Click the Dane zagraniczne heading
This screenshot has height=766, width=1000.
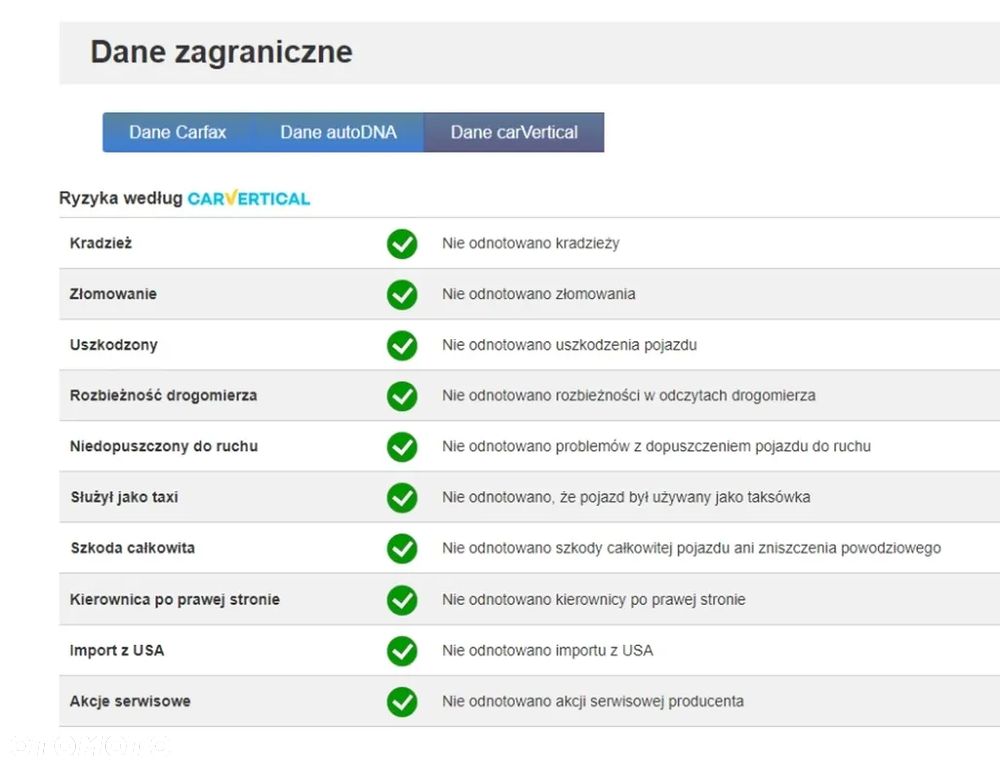click(x=221, y=52)
